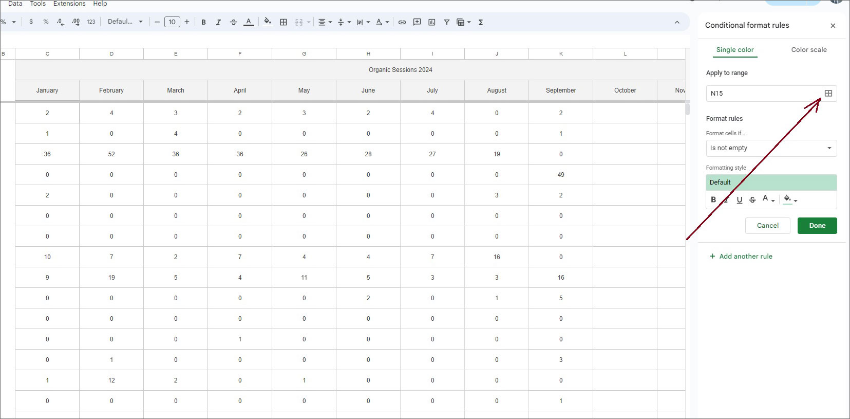The height and width of the screenshot is (419, 850).
Task: Click the toolbar fill color bucket icon
Action: (267, 21)
